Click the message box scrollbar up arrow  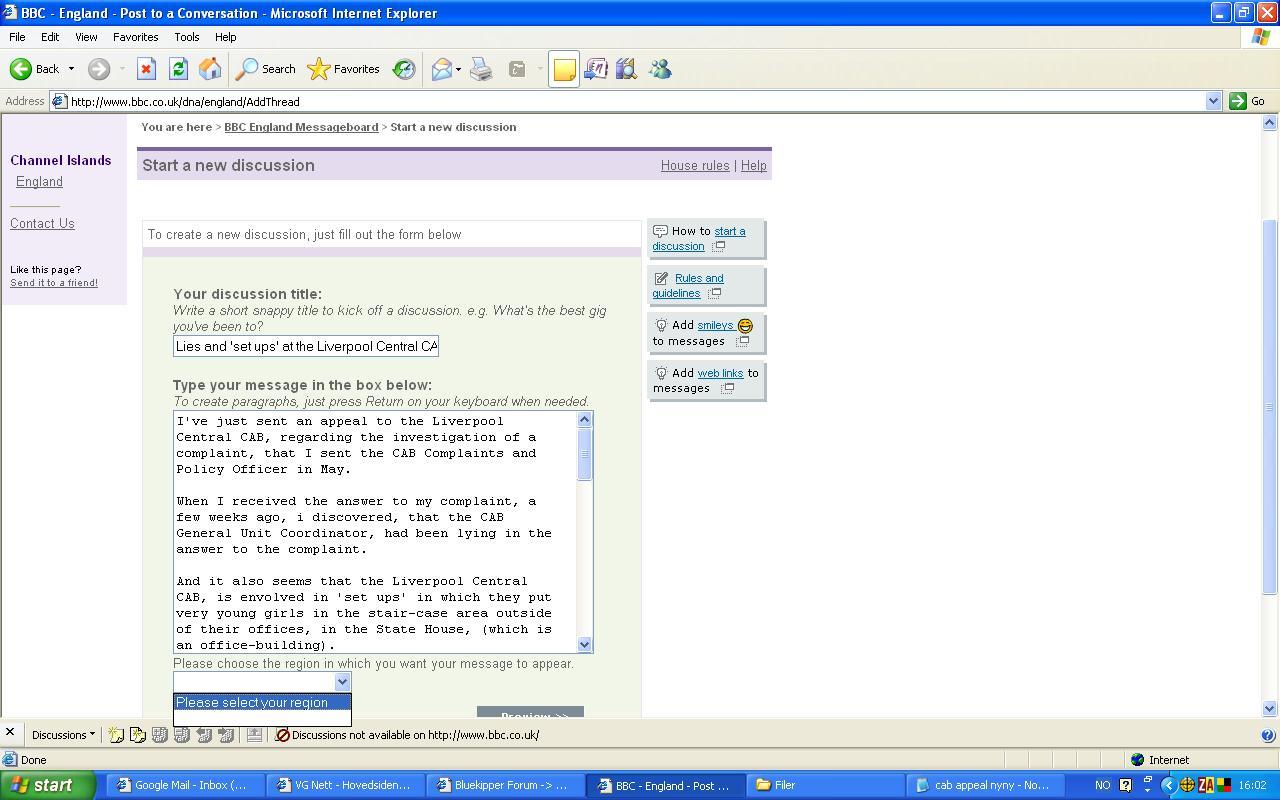coord(585,420)
